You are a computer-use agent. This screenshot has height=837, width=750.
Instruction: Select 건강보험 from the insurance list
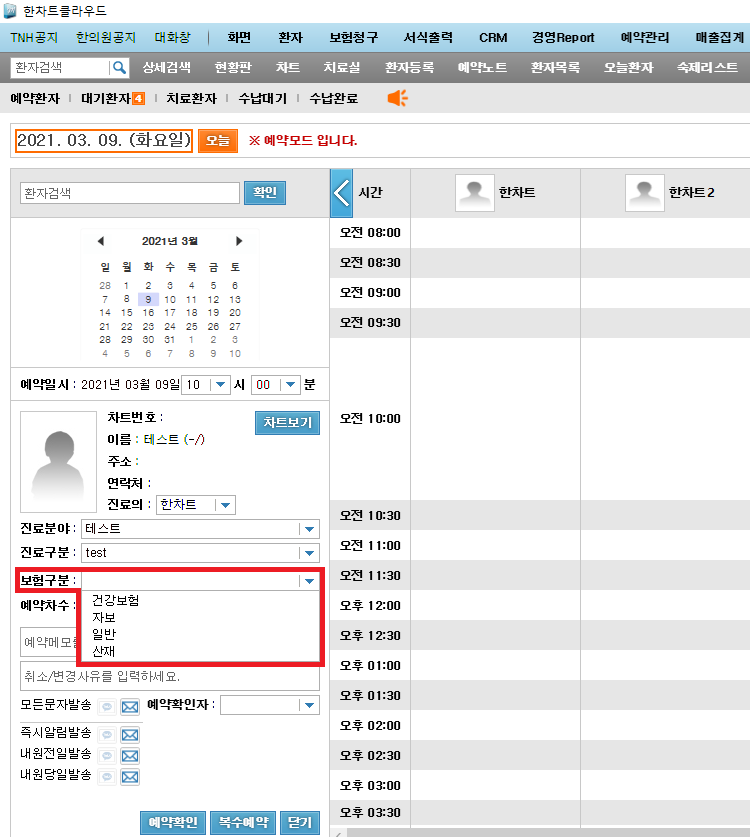[115, 600]
